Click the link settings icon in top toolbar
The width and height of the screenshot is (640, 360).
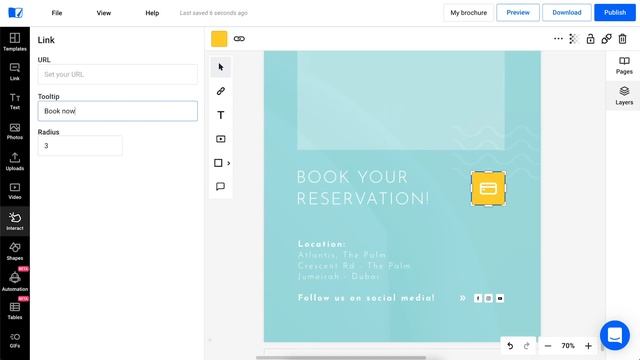click(607, 39)
